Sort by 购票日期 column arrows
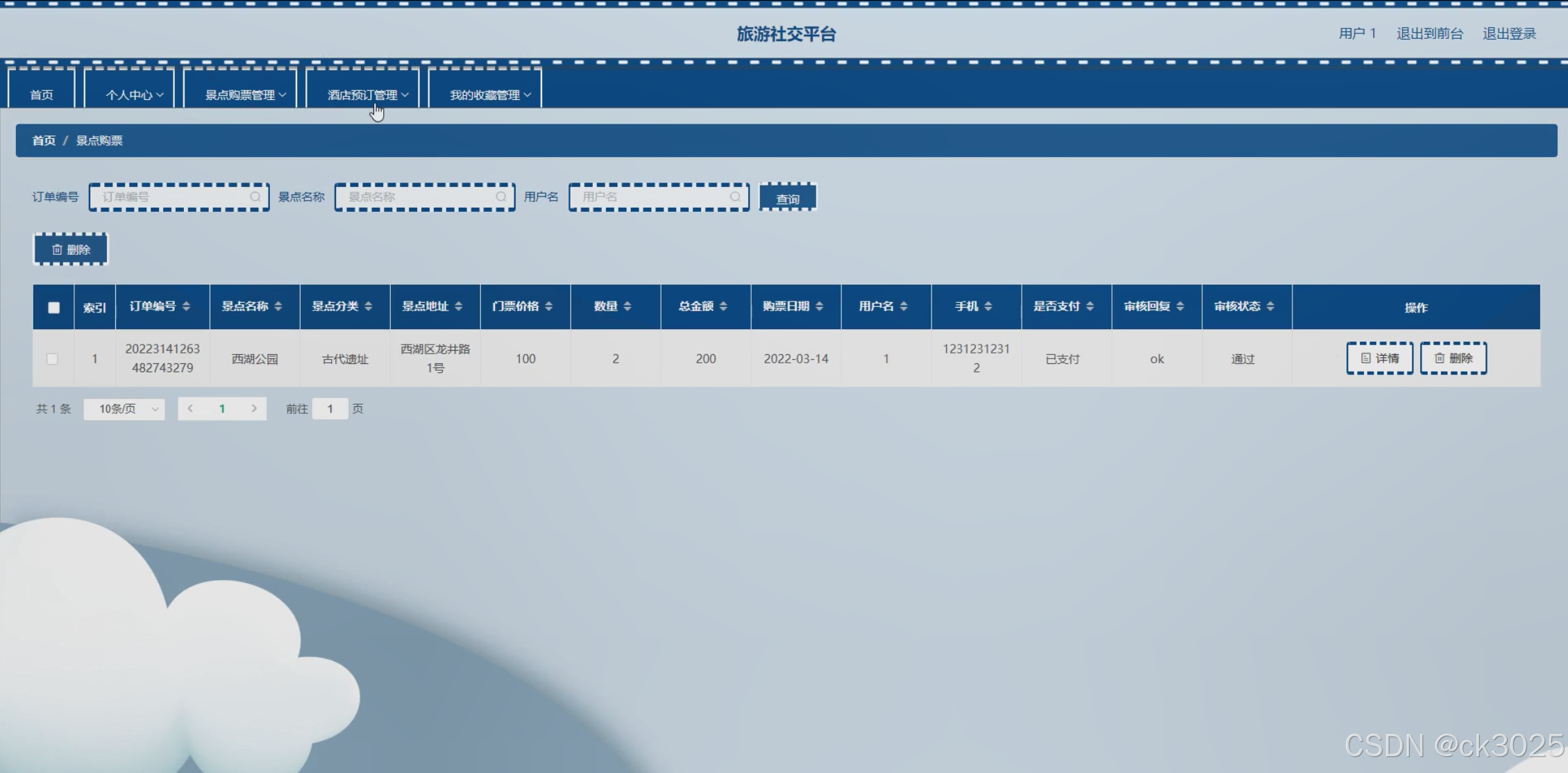 coord(819,306)
